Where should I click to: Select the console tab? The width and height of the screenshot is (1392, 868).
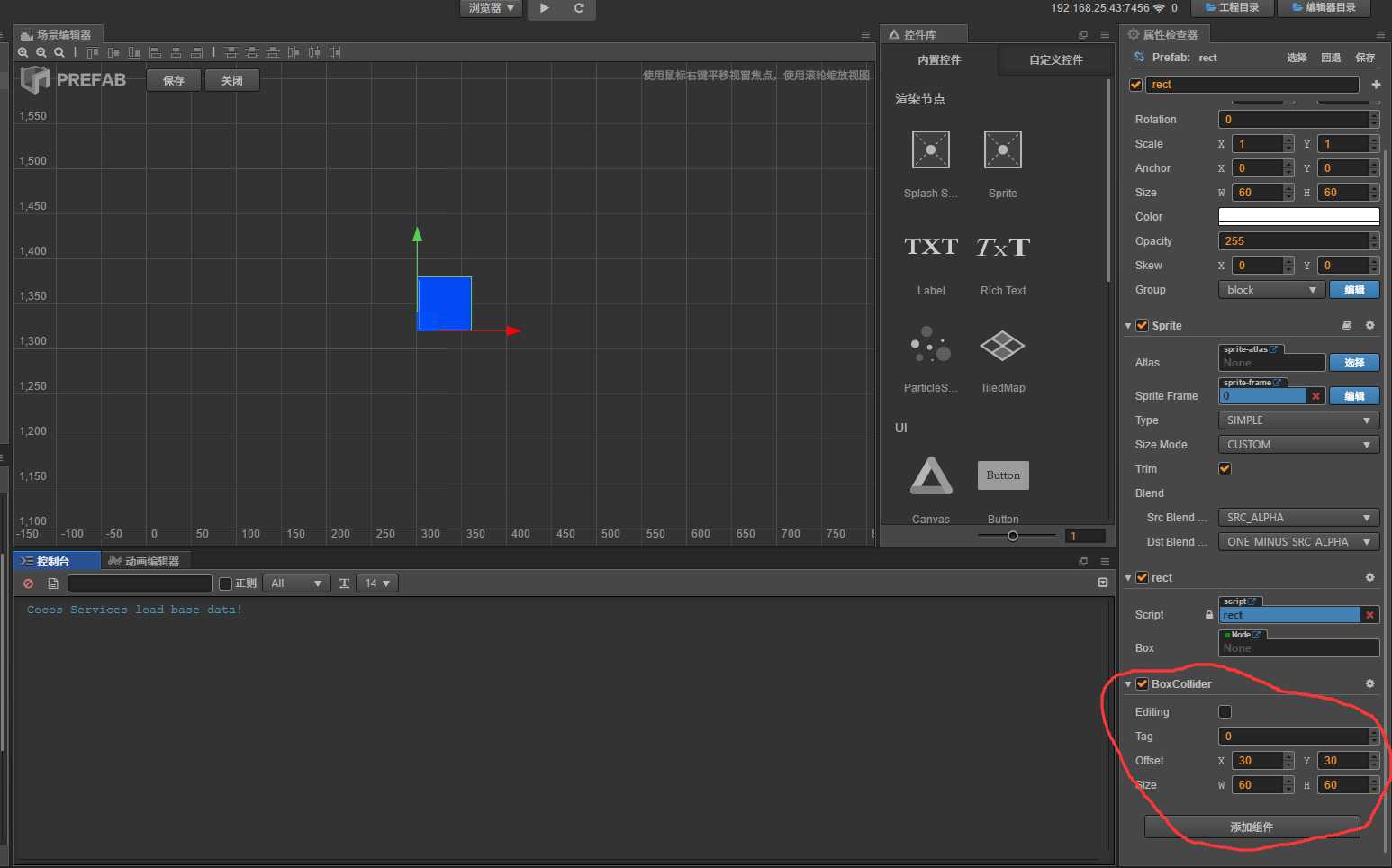coord(57,561)
